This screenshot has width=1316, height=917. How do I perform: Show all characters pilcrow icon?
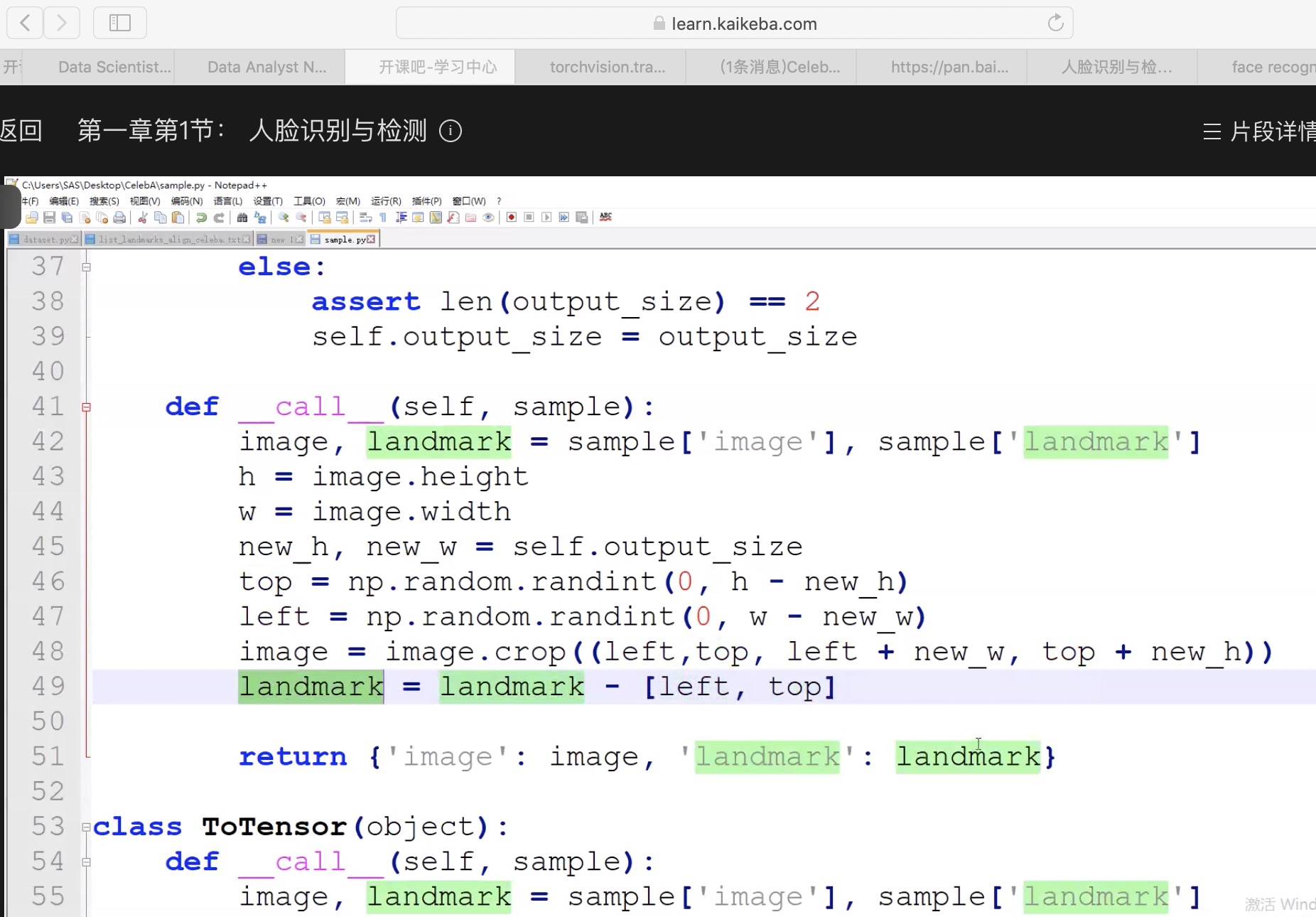(x=383, y=218)
